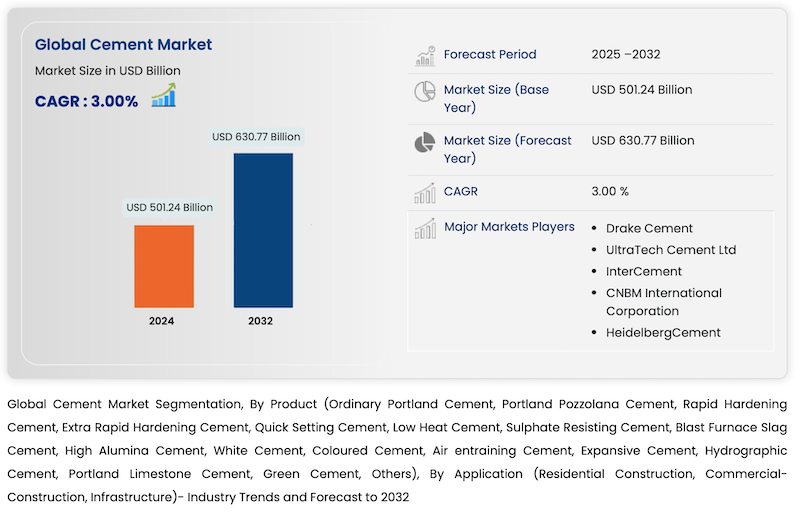Click the Global Cement Market title

123,45
